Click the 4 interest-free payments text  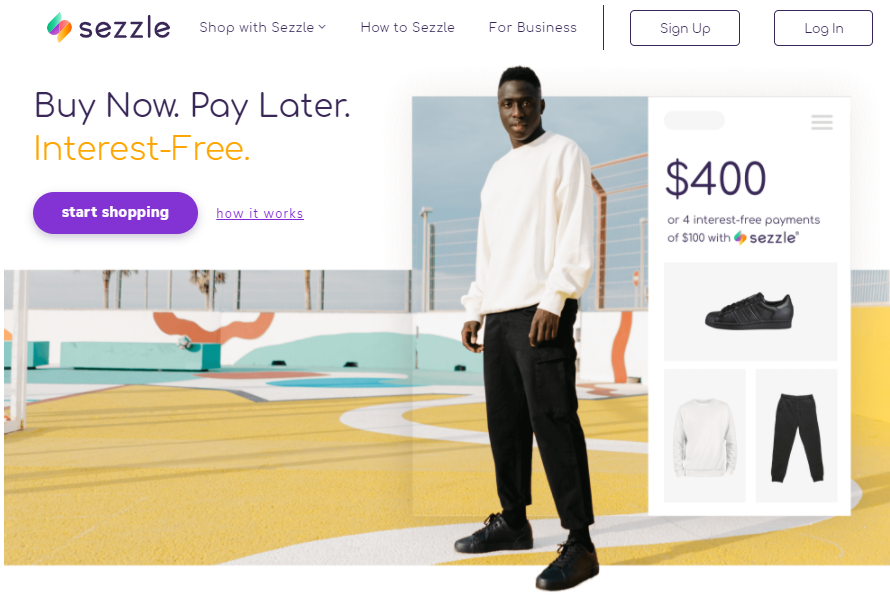(744, 220)
